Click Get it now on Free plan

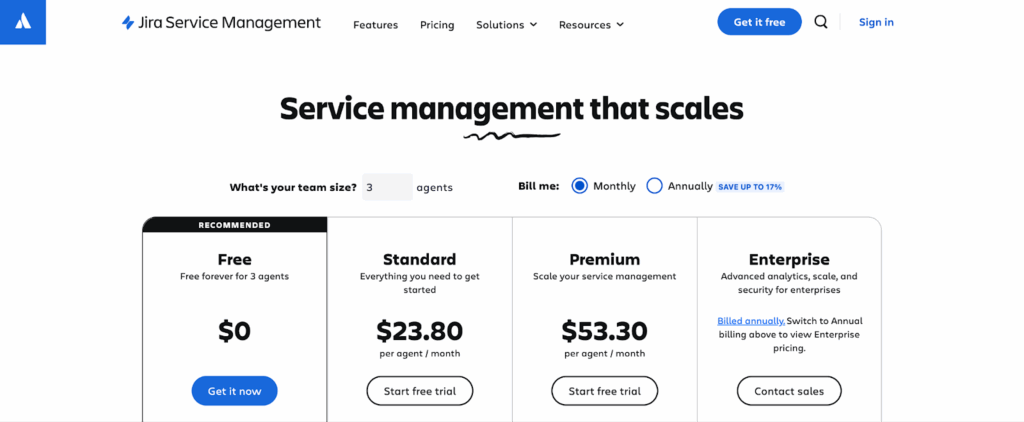(234, 391)
